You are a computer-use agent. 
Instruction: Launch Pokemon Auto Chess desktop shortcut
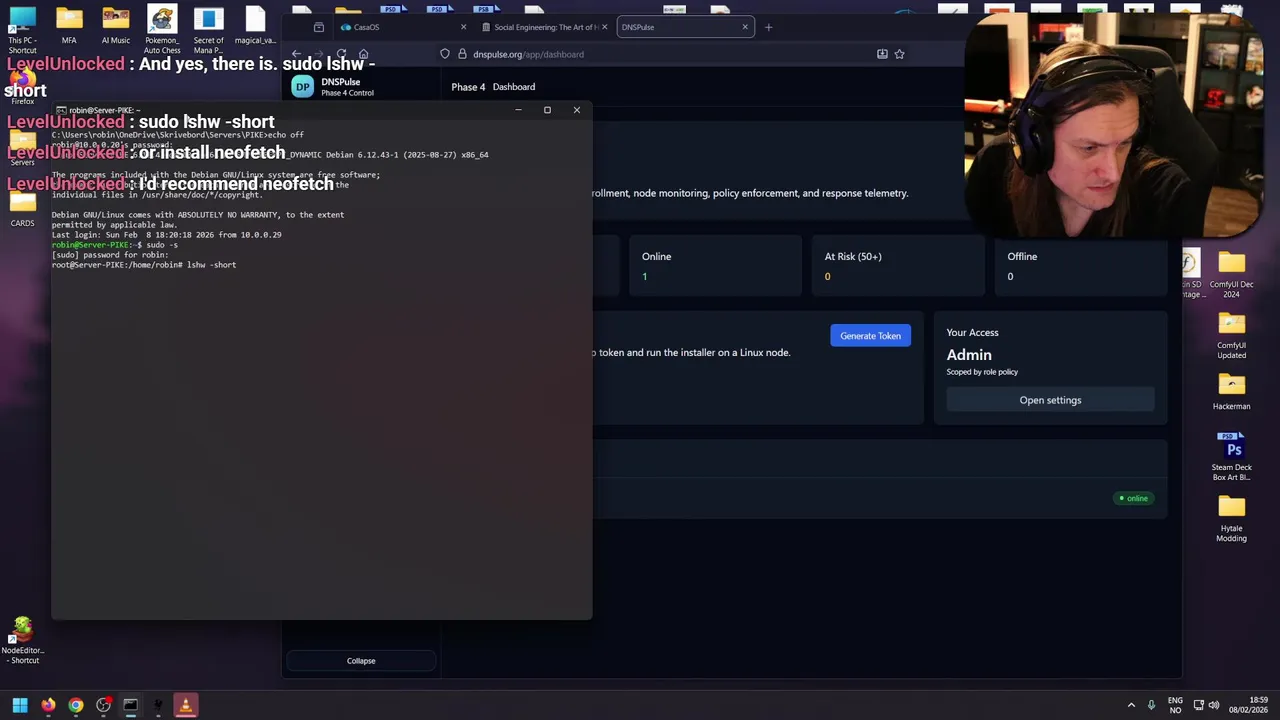coord(162,28)
